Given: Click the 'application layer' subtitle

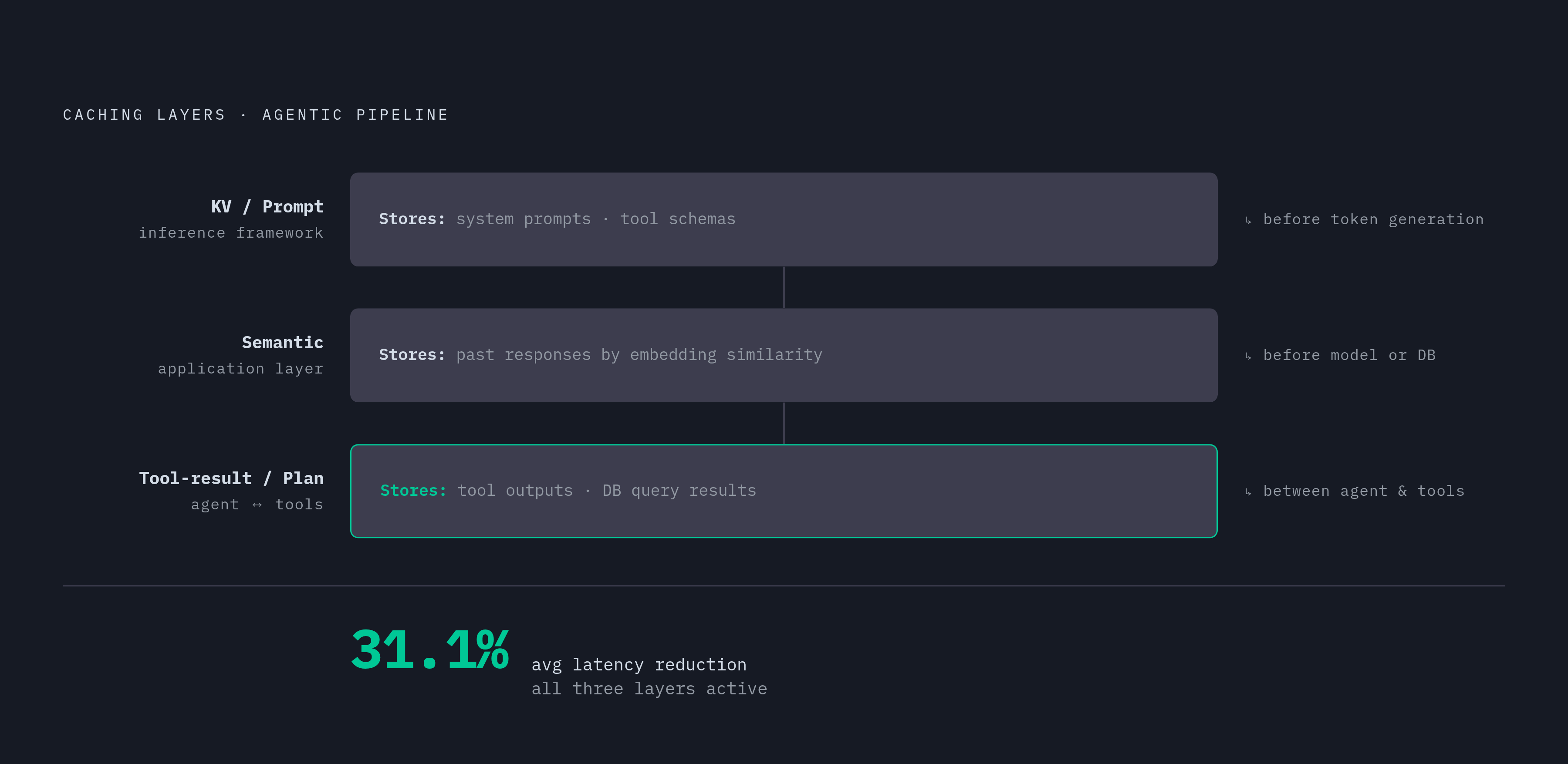Looking at the screenshot, I should pyautogui.click(x=240, y=369).
